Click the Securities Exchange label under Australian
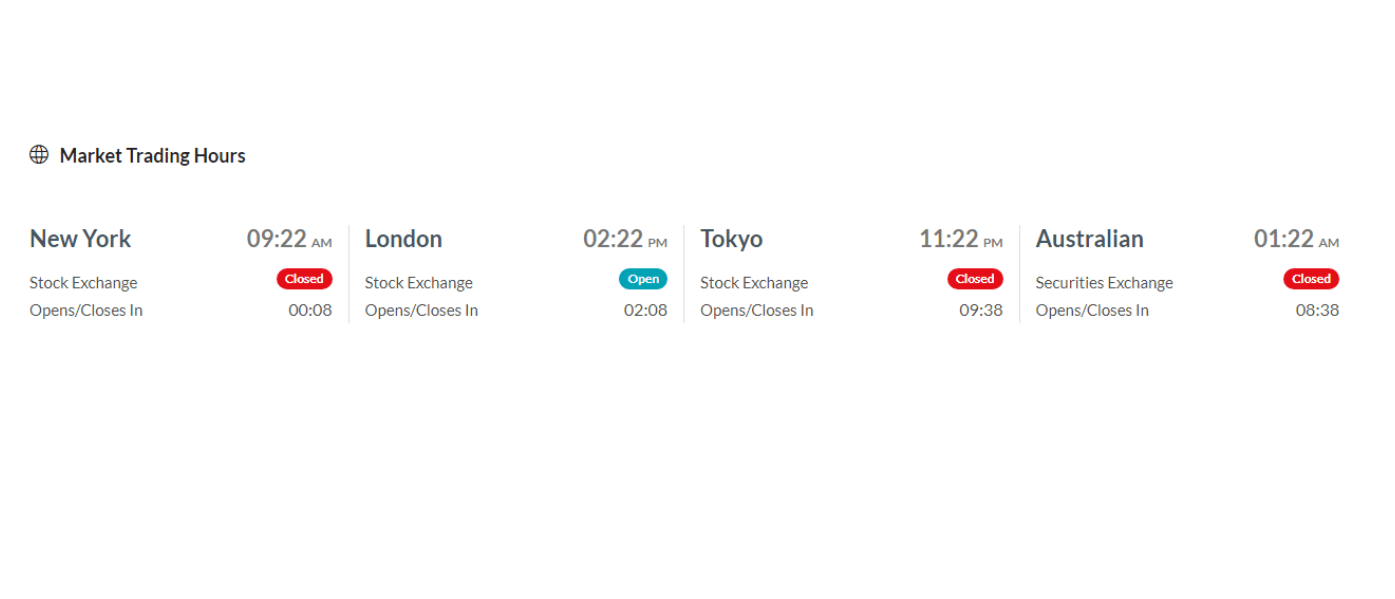 (x=1104, y=283)
